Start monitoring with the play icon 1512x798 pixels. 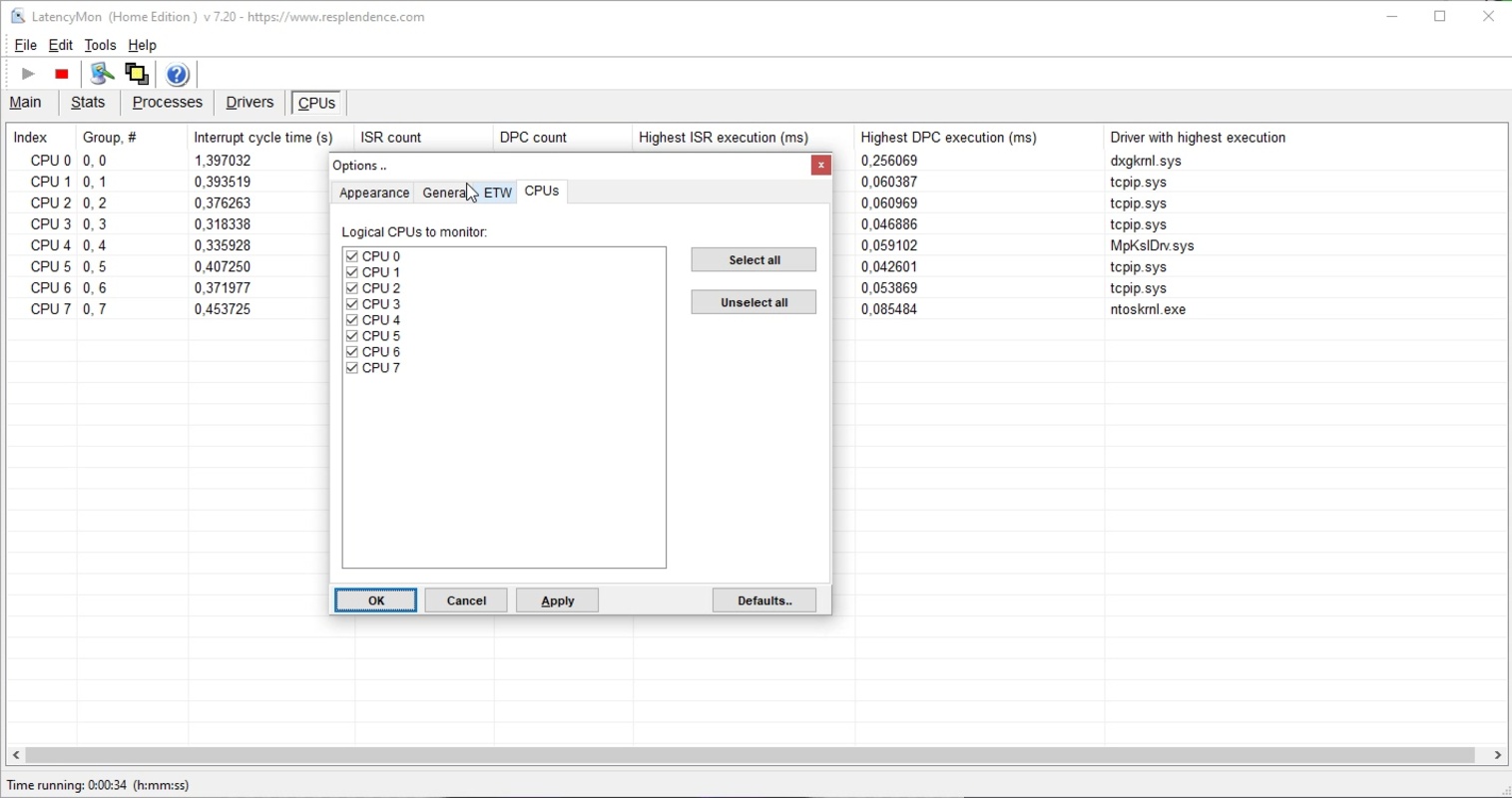click(27, 73)
